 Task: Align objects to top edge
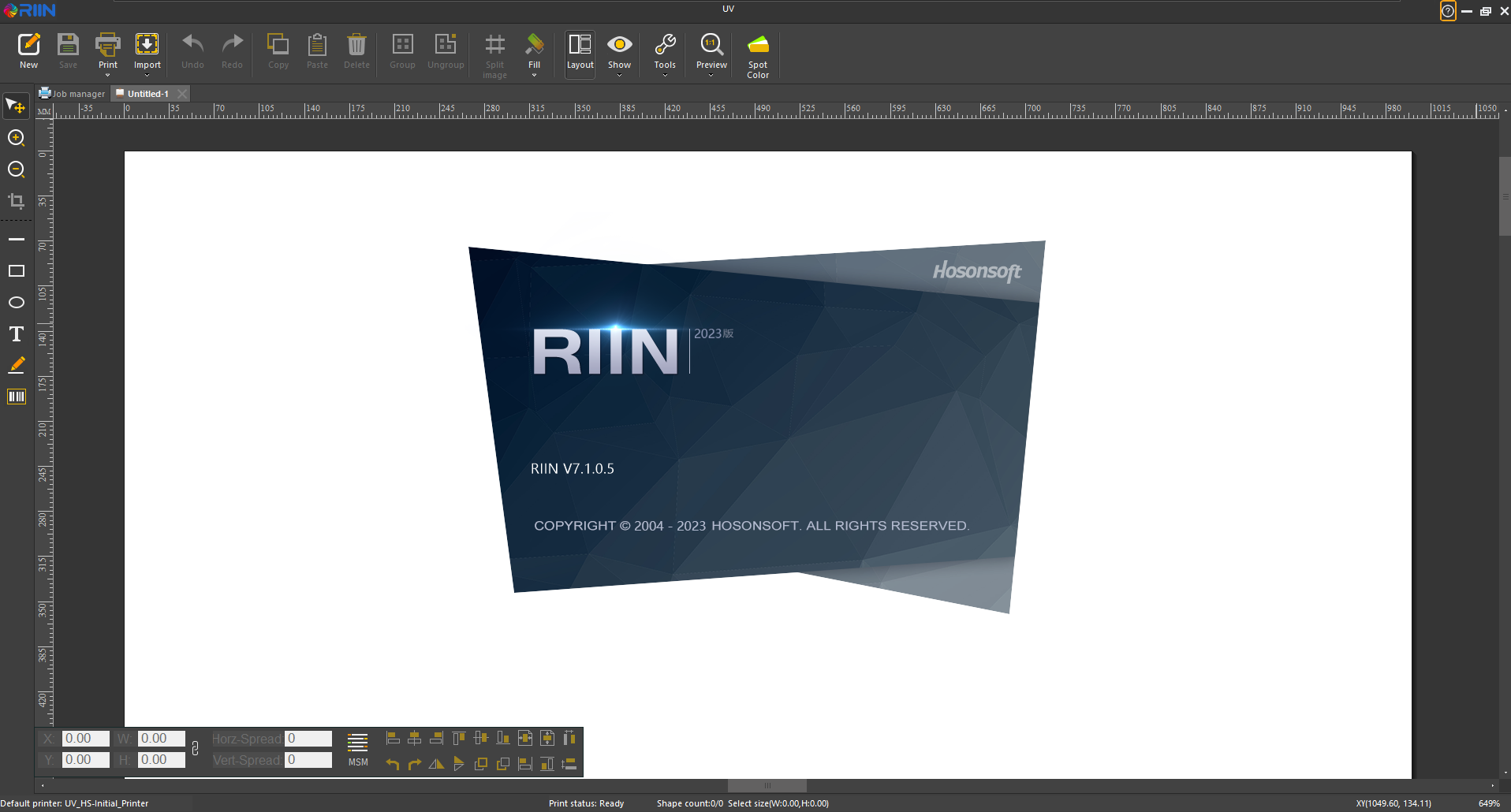[458, 738]
